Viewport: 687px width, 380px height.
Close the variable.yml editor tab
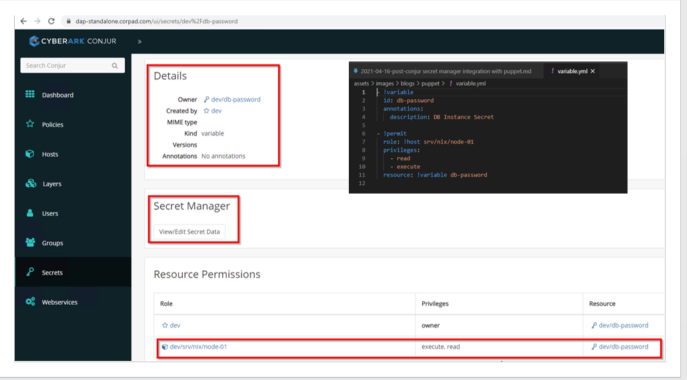coord(593,71)
